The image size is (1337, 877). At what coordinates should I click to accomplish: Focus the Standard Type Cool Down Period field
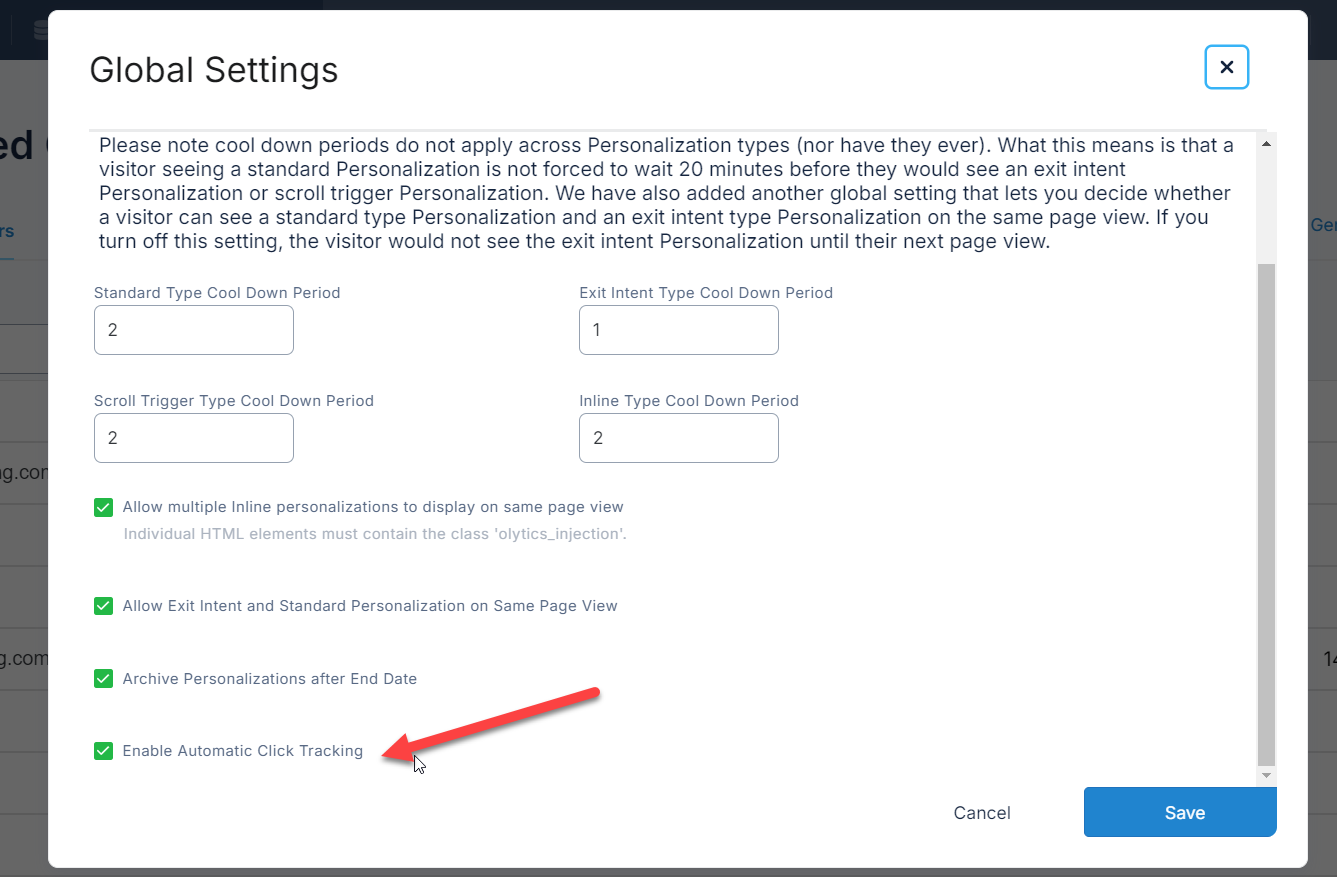(x=193, y=330)
